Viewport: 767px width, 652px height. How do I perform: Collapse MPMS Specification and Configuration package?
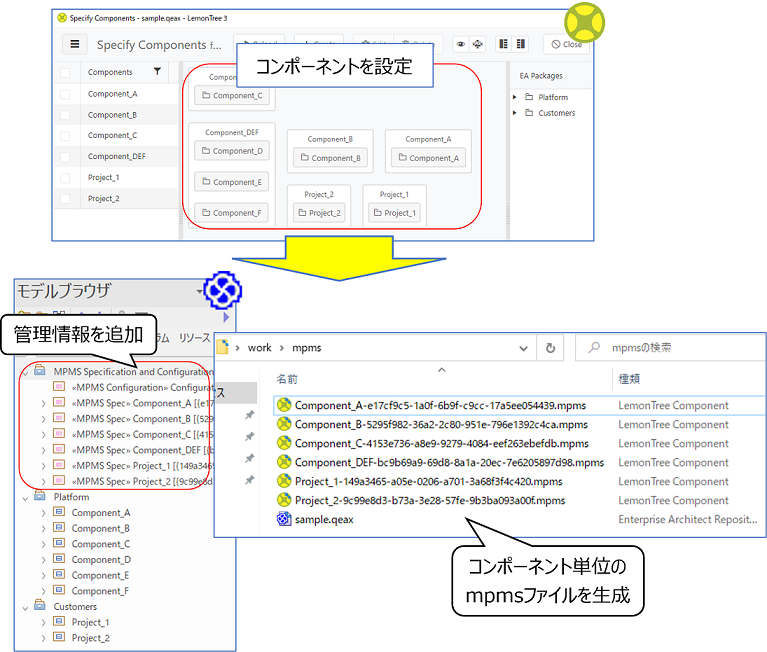25,373
